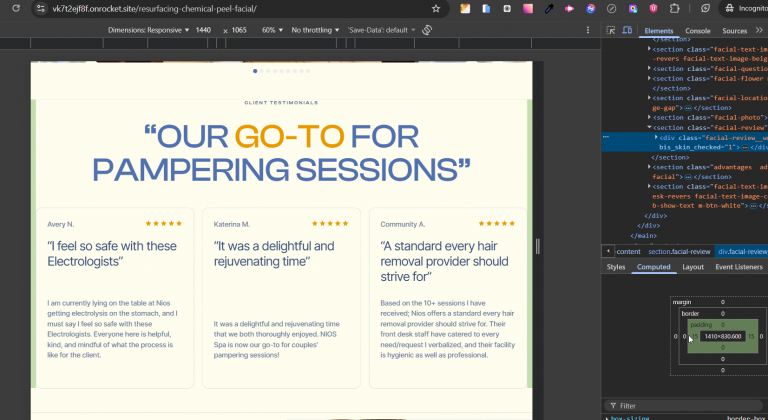This screenshot has width=768, height=420.
Task: Open the Computed pane tab
Action: (x=653, y=267)
